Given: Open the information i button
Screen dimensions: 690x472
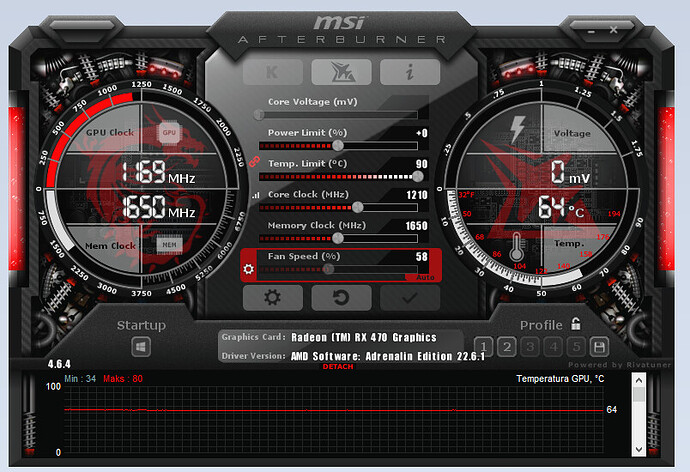Looking at the screenshot, I should click(410, 72).
